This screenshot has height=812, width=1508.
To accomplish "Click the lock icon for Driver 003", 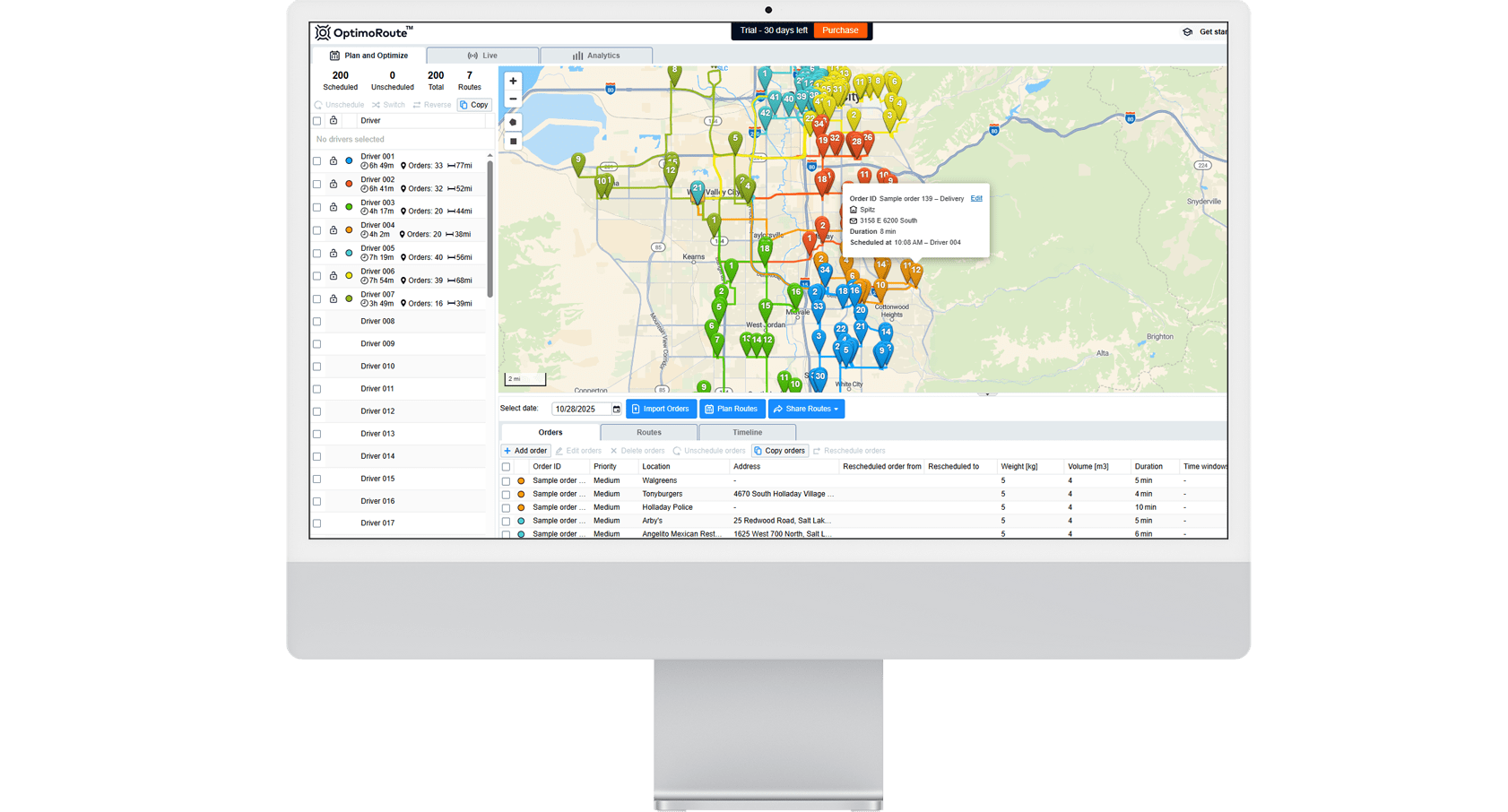I will coord(334,207).
